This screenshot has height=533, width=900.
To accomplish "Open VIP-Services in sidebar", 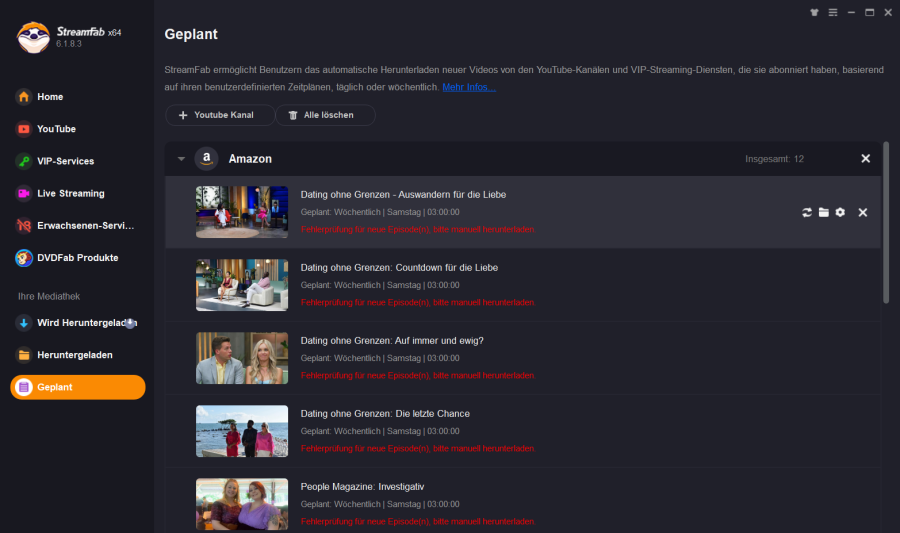I will coord(65,161).
